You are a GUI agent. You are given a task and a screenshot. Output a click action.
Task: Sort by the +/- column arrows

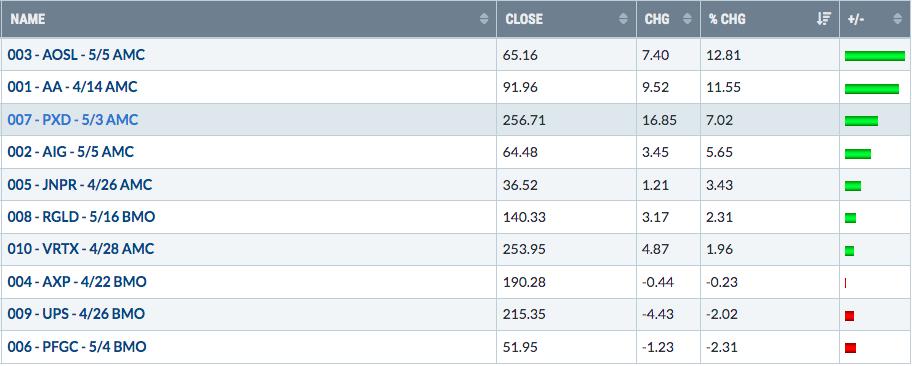point(897,19)
